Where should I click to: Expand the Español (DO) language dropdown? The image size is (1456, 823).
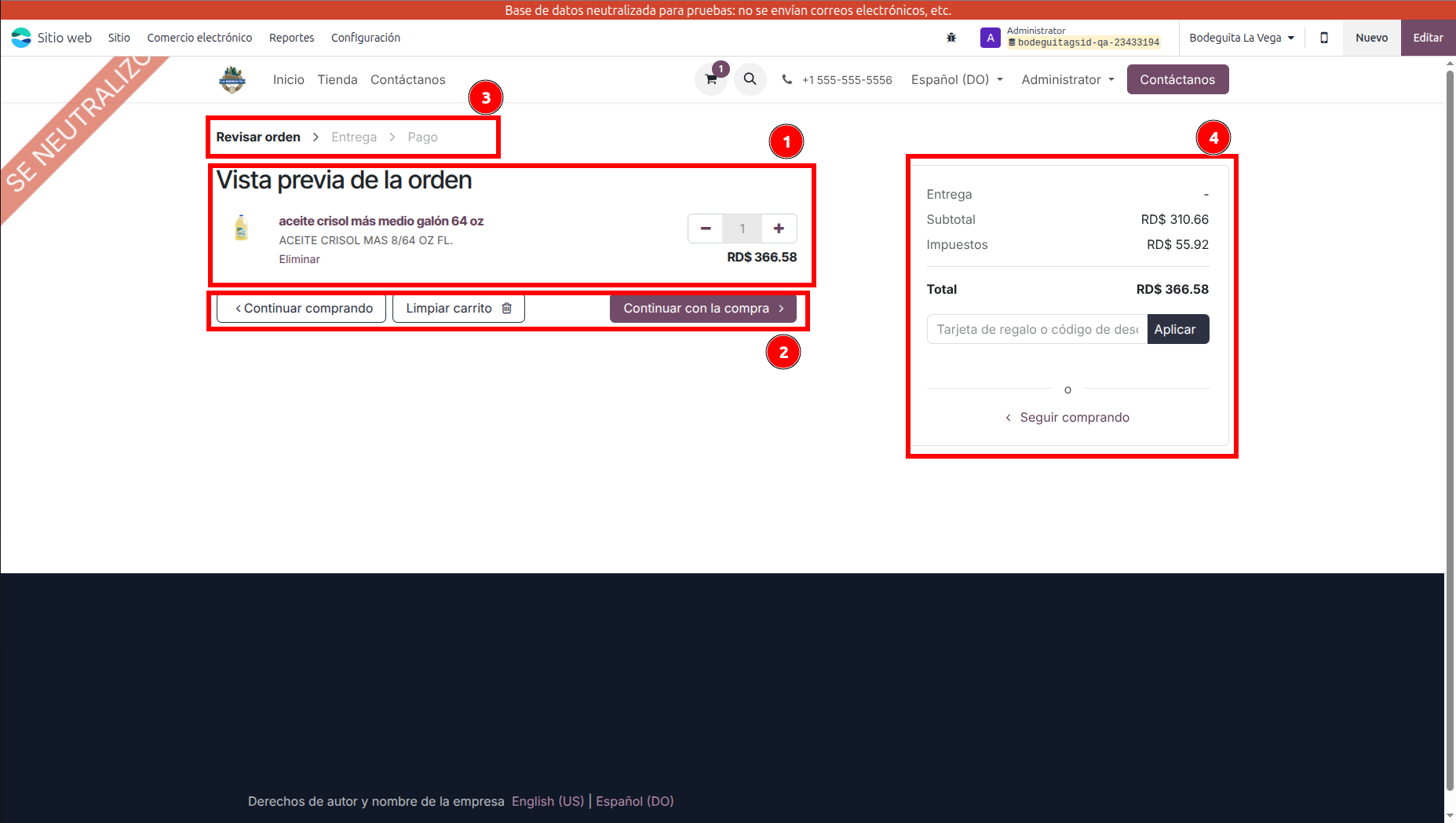[956, 79]
